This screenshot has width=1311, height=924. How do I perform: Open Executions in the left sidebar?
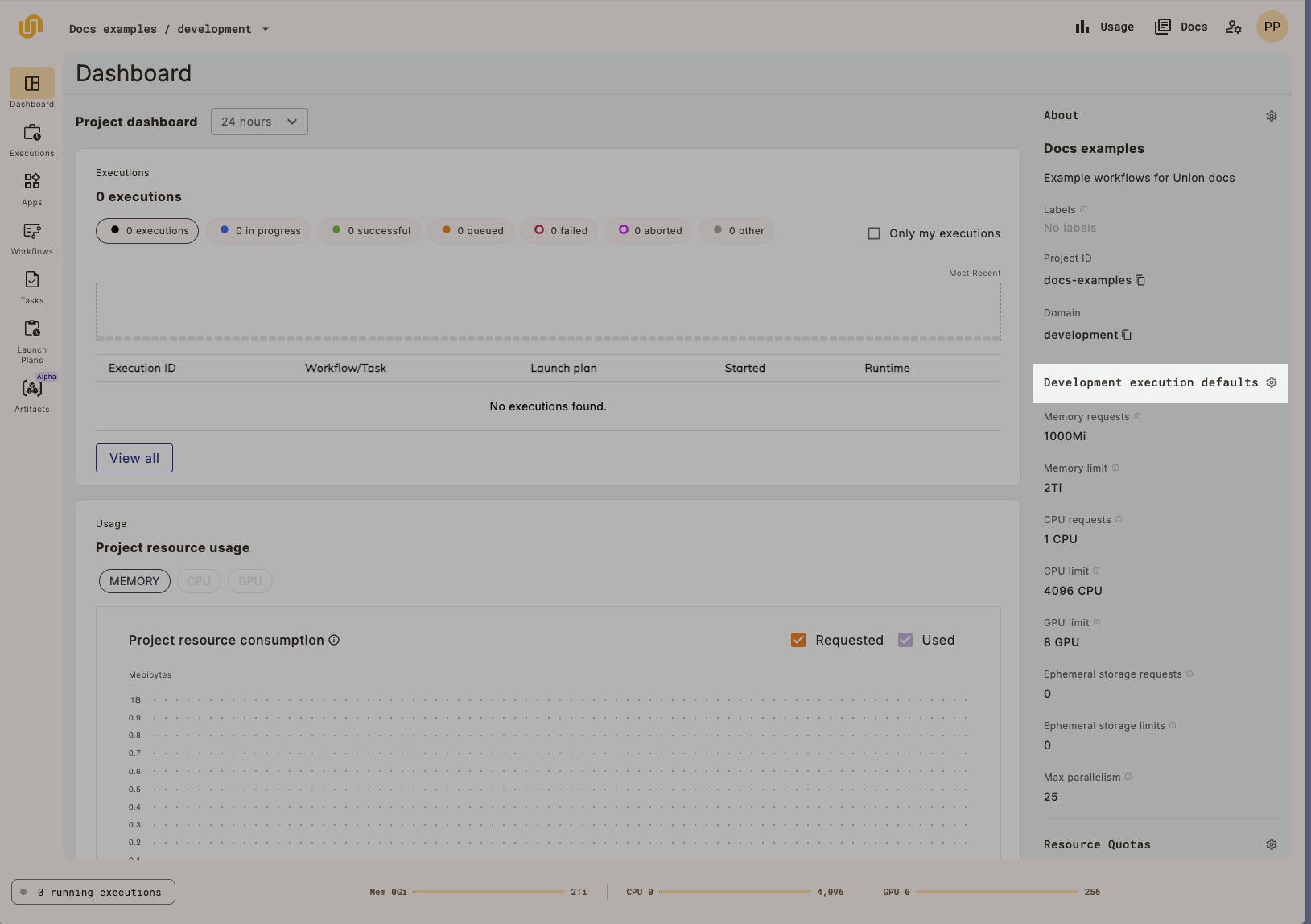click(32, 139)
